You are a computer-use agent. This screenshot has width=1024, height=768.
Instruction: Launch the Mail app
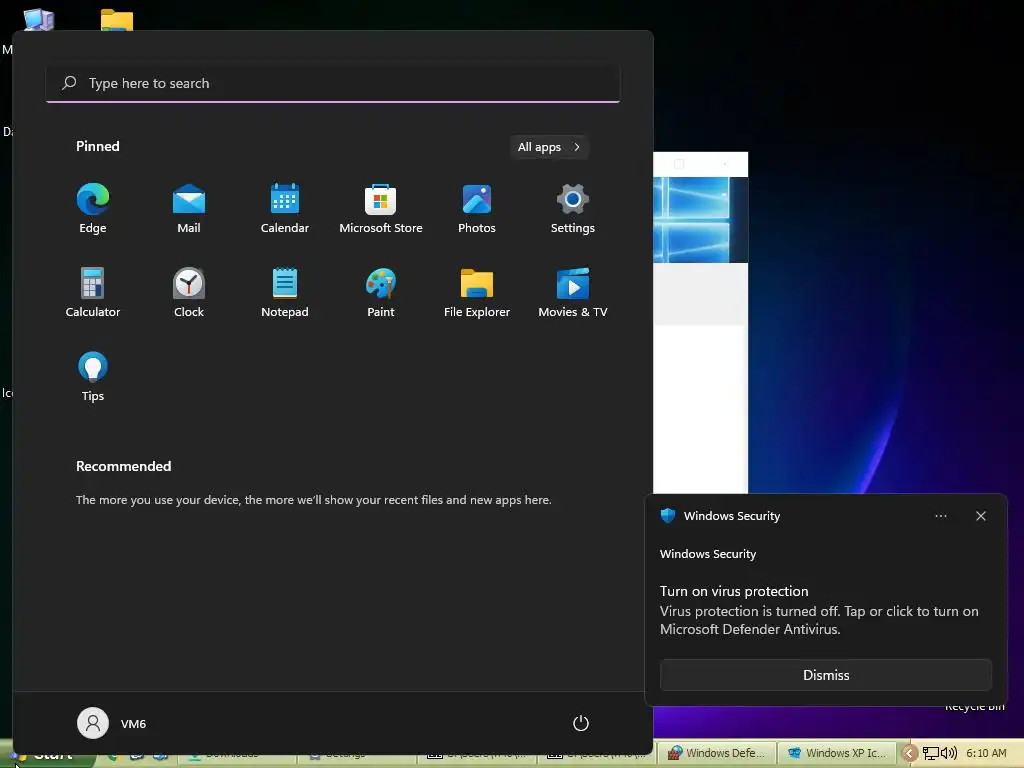[189, 209]
